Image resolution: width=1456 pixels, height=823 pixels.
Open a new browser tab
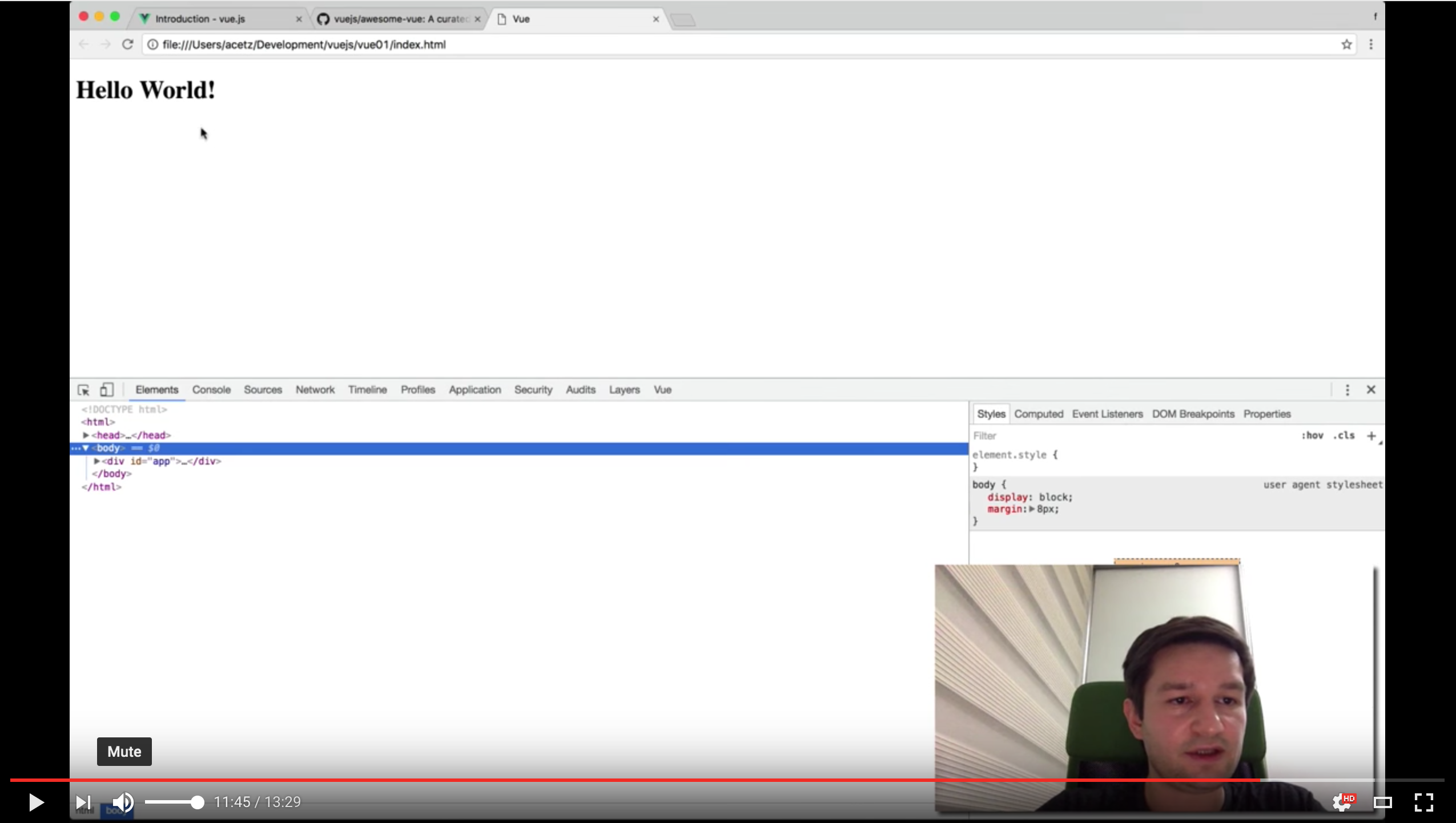coord(683,21)
